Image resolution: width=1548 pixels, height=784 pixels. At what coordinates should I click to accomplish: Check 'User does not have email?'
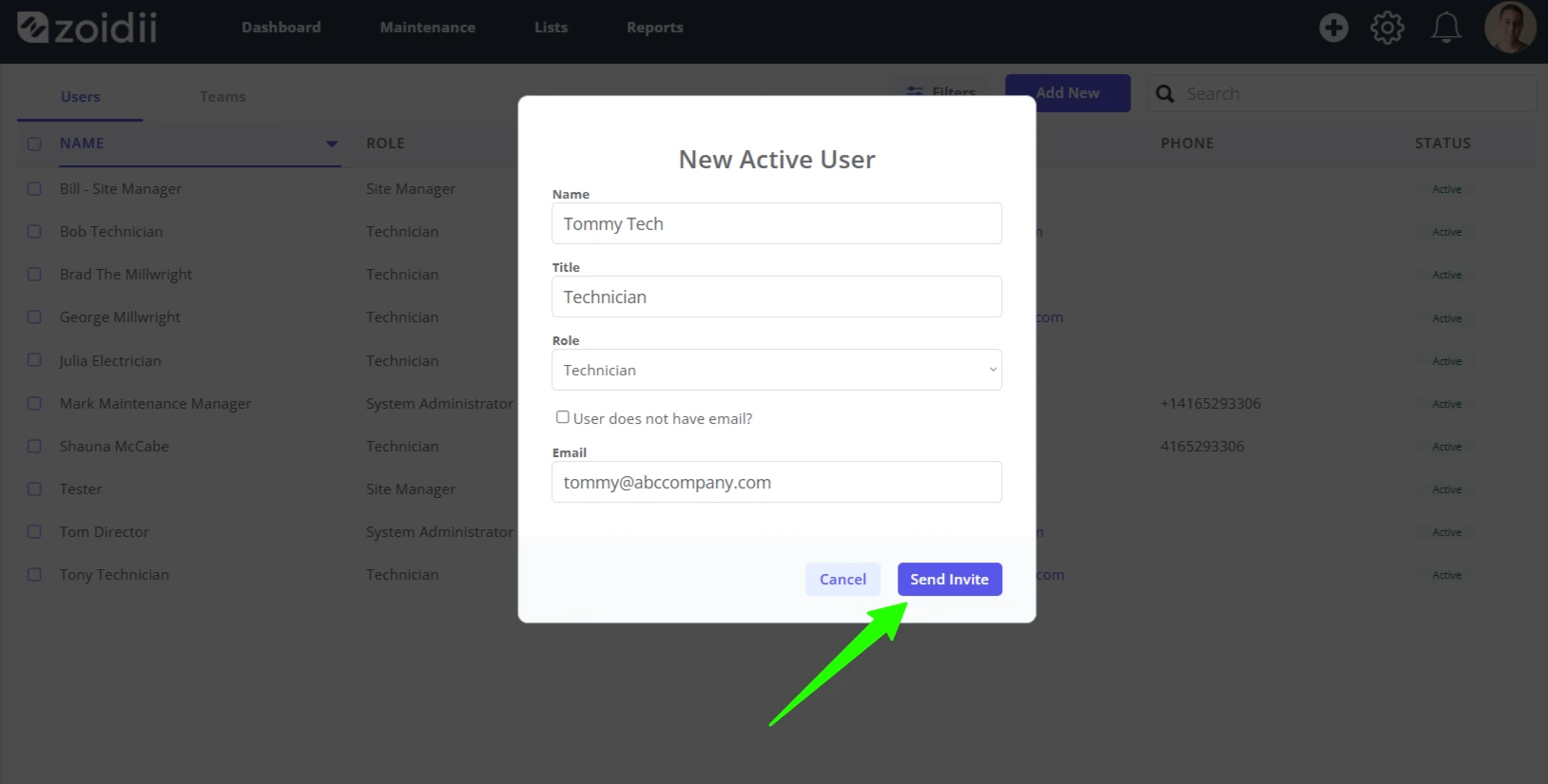click(563, 417)
